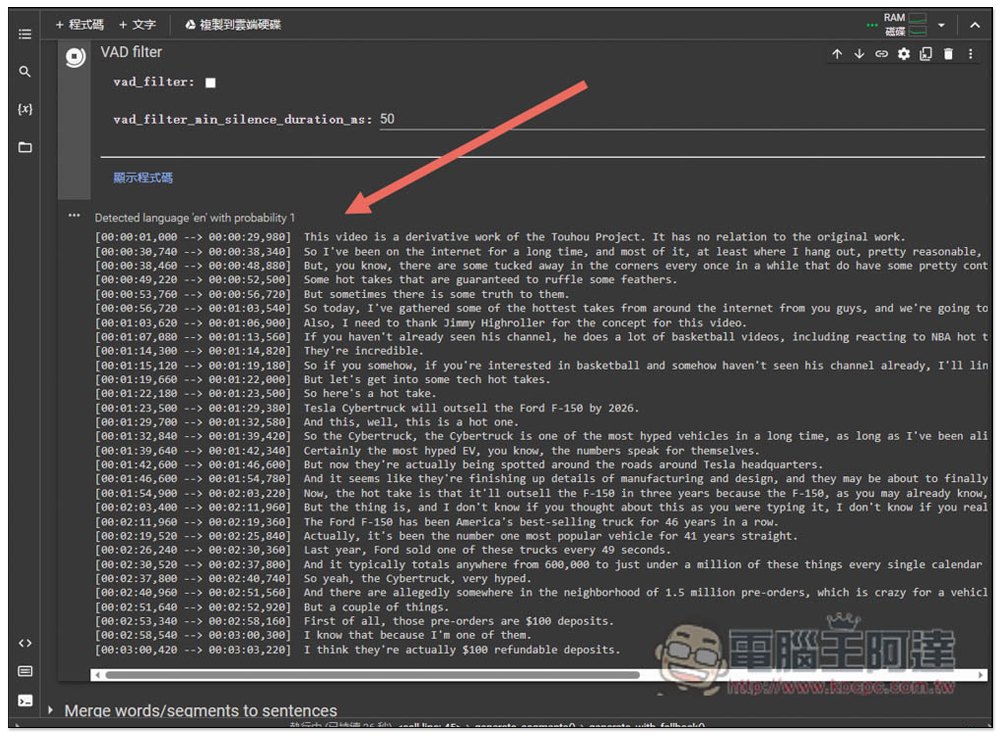
Task: Mirror cell in tab icon
Action: [926, 54]
